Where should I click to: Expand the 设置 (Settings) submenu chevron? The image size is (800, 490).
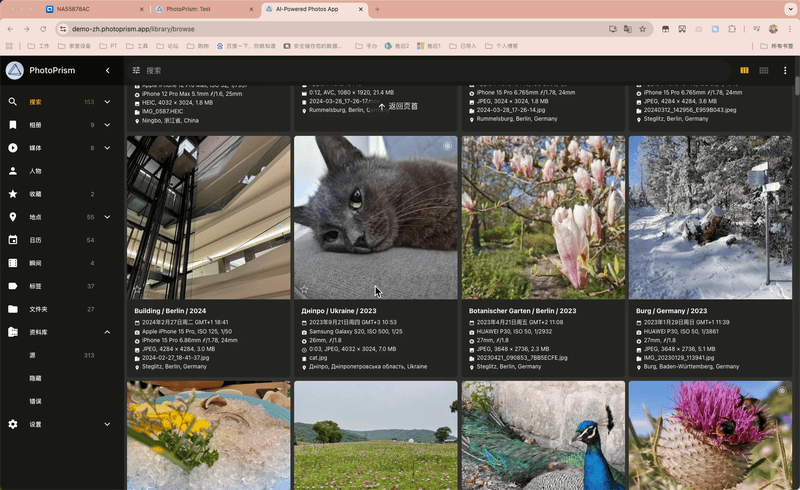[x=107, y=424]
